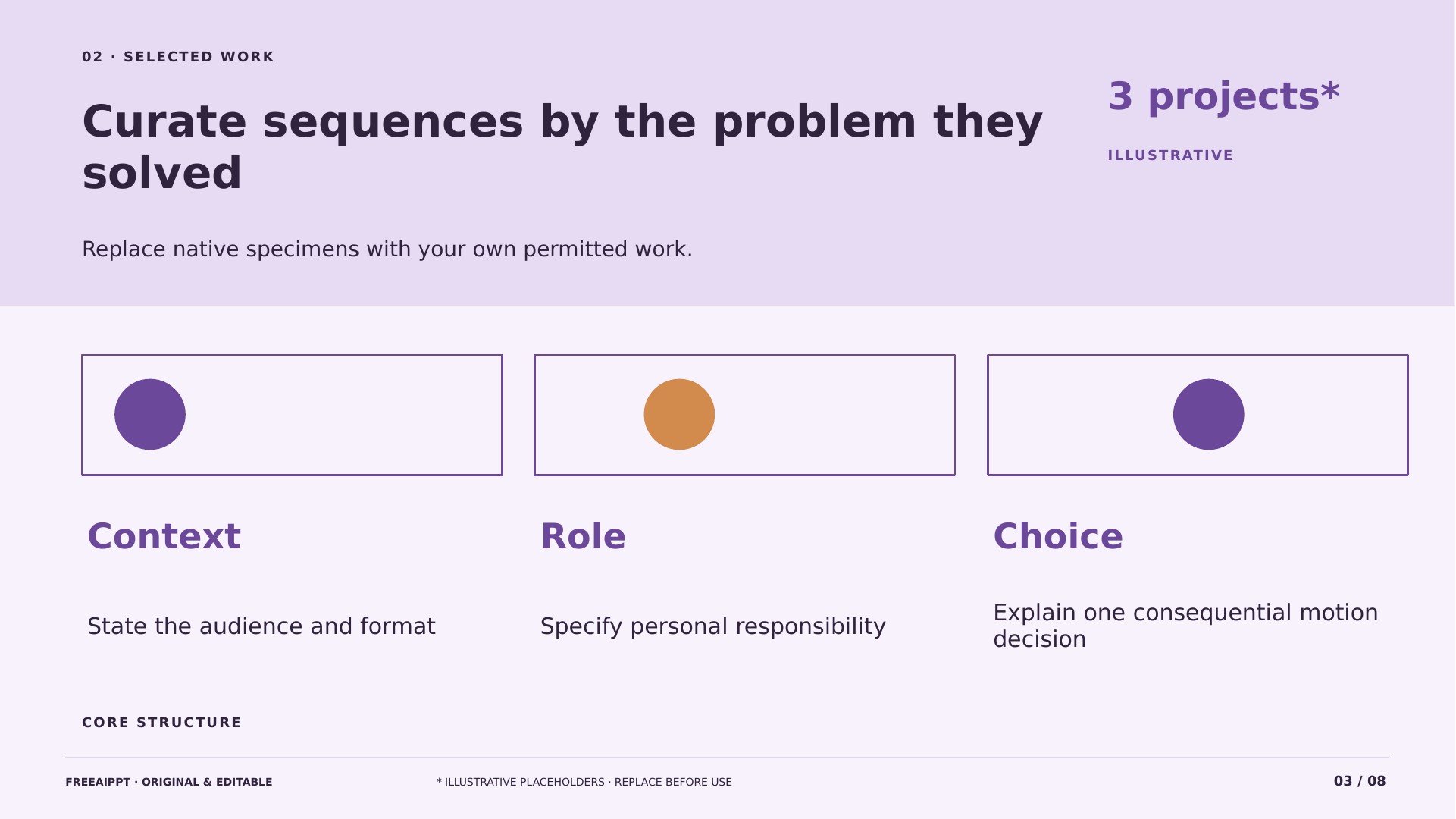Click the ILLUSTRATIVE label under projects
This screenshot has height=819, width=1456.
1170,155
